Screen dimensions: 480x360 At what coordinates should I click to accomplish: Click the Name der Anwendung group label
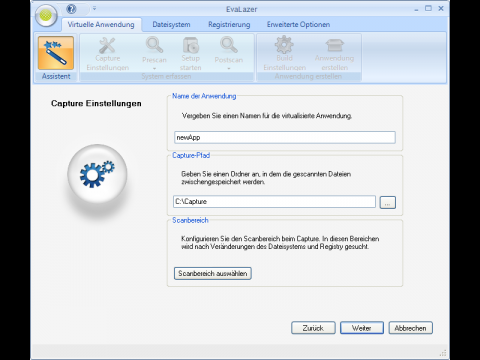click(204, 96)
